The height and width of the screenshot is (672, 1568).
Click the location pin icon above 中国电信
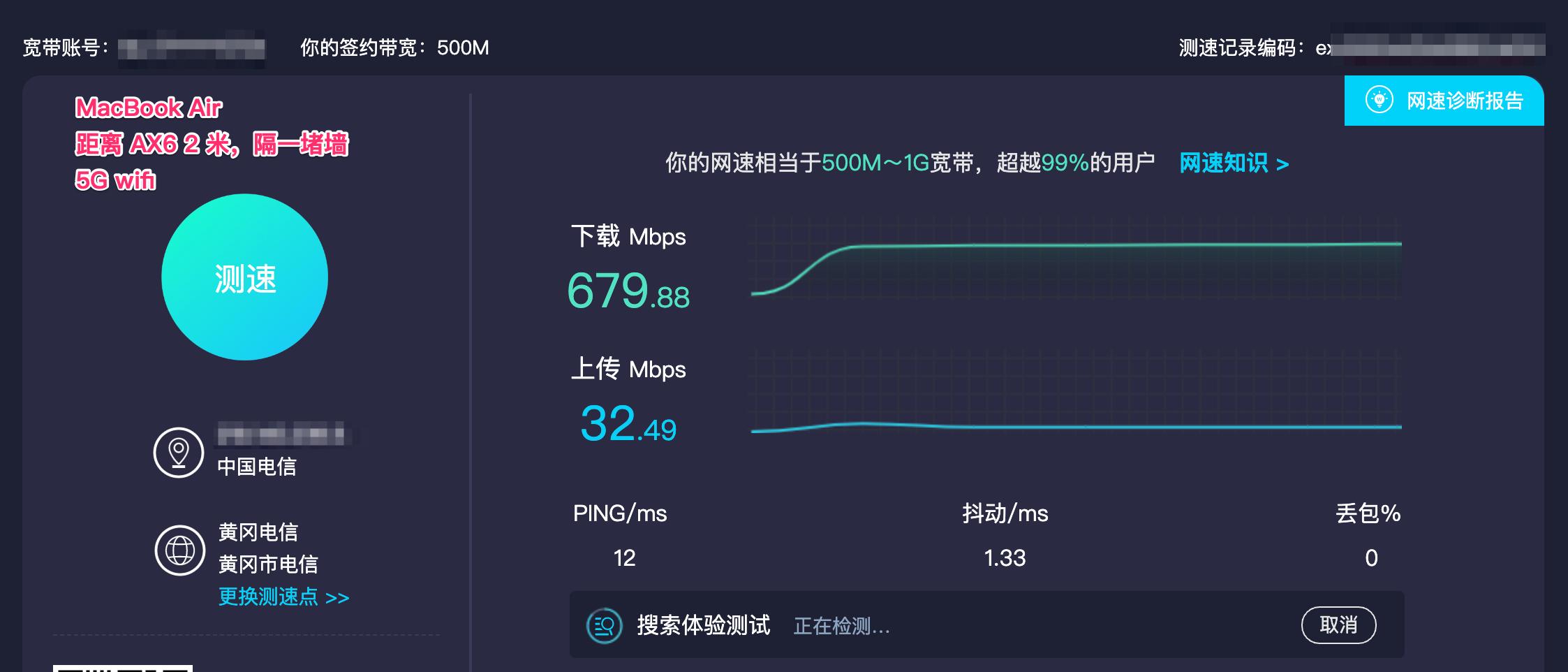179,454
